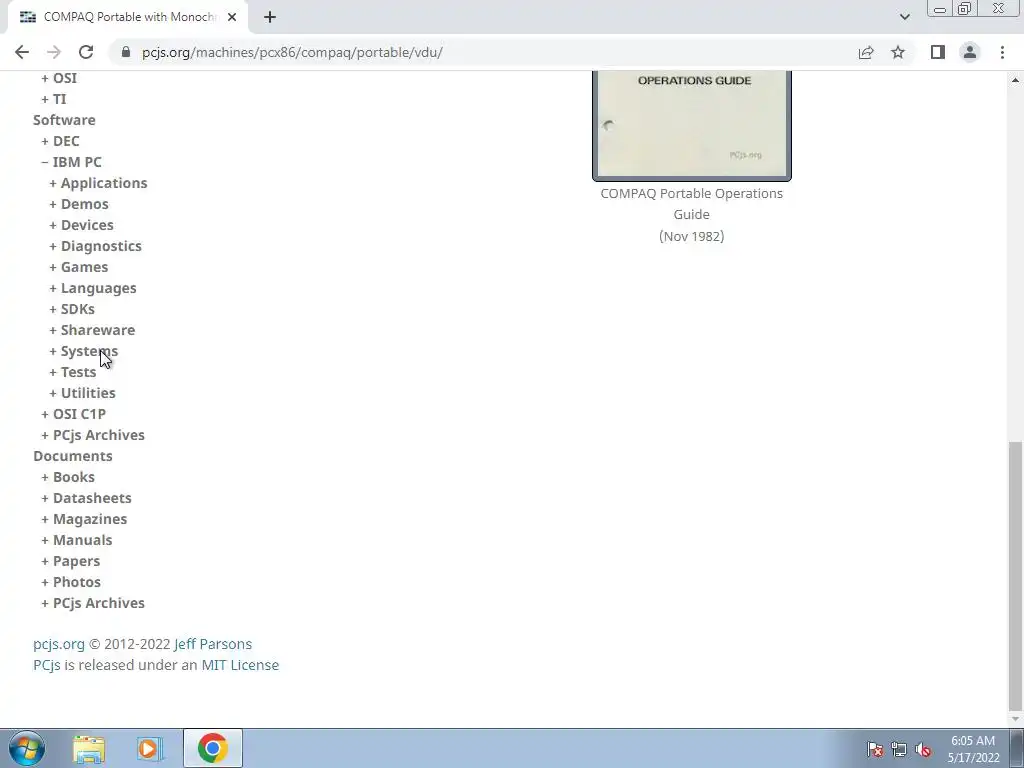Click the Software heading

click(x=64, y=120)
